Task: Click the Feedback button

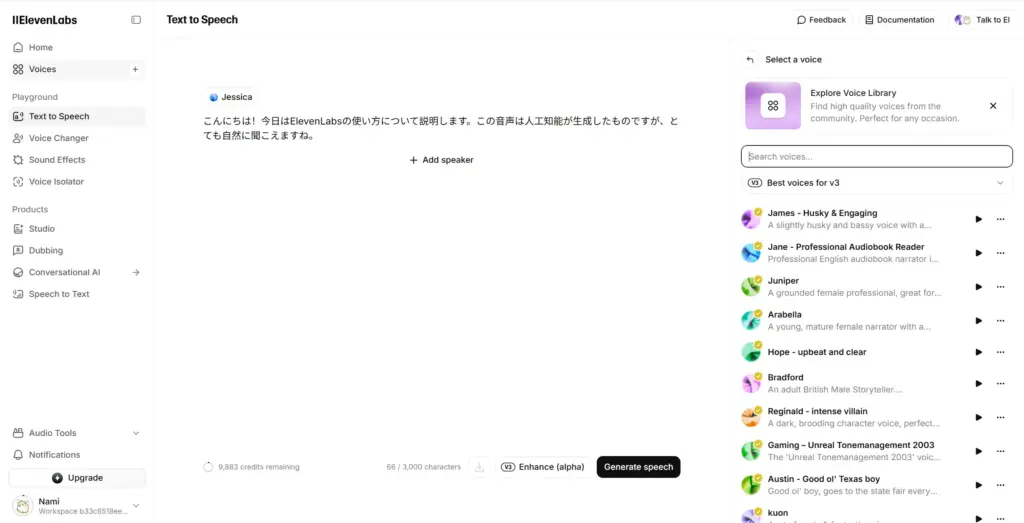Action: (x=821, y=20)
